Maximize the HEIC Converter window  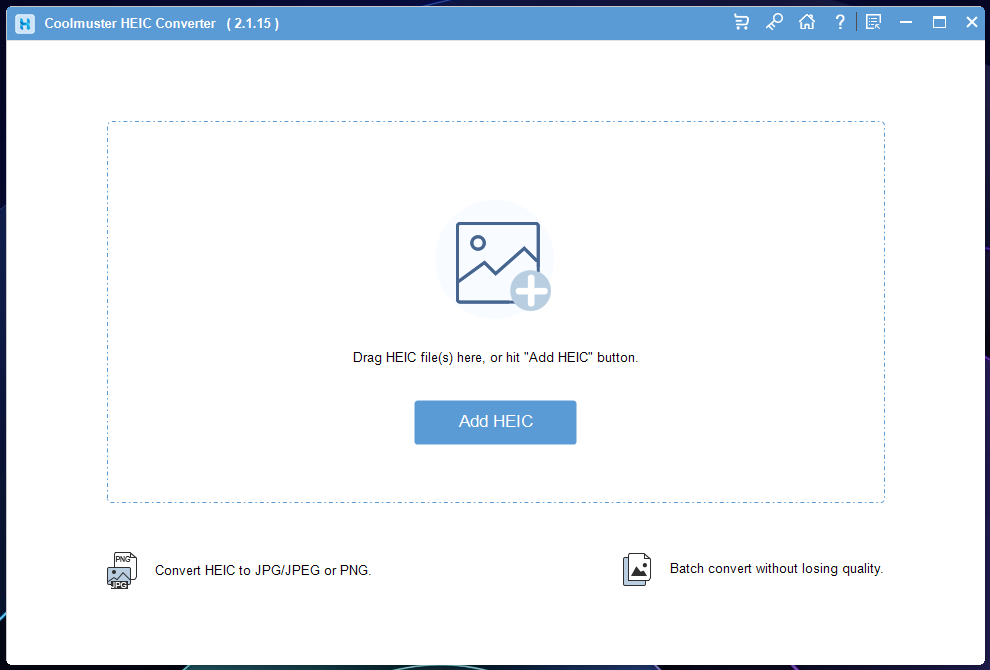[x=939, y=22]
